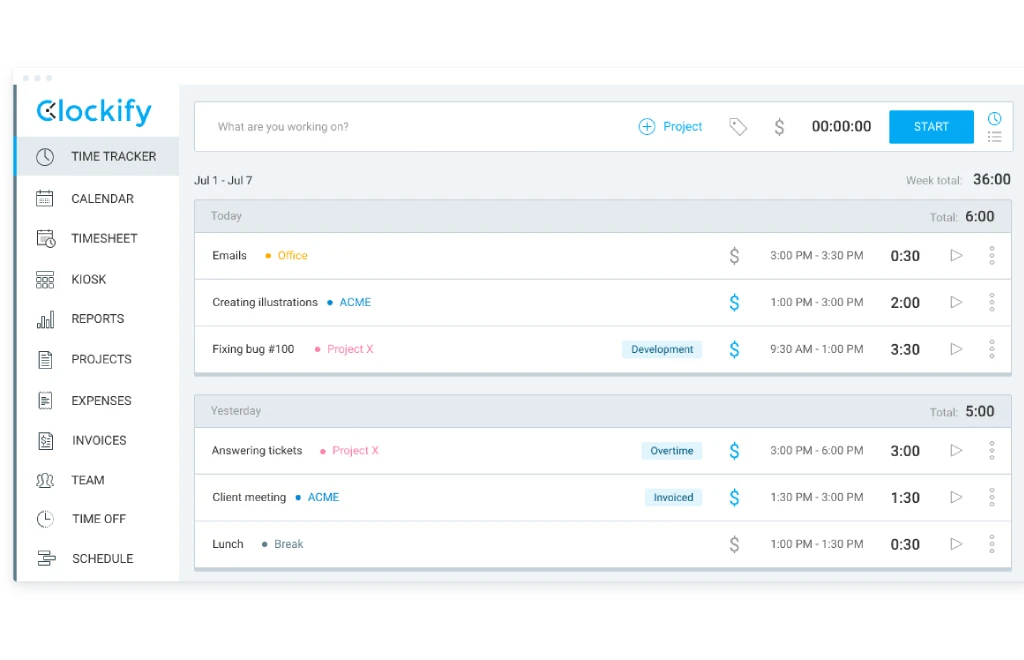Click the Team icon in the sidebar
This screenshot has width=1024, height=660.
pyautogui.click(x=45, y=480)
